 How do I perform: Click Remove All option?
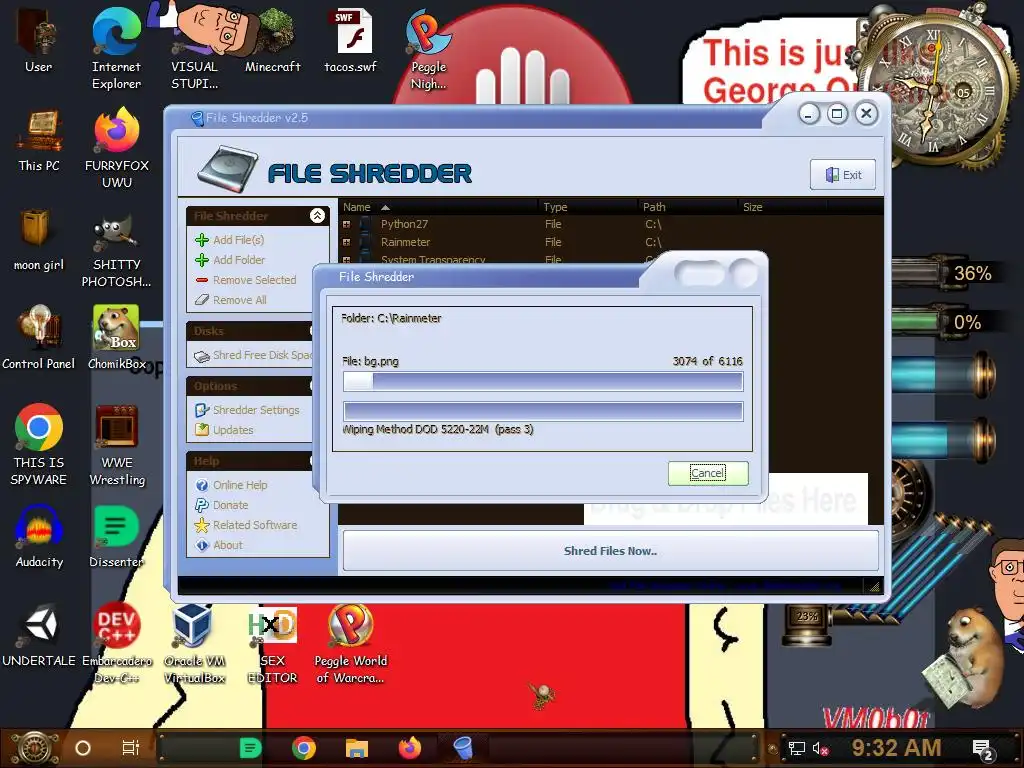point(231,300)
